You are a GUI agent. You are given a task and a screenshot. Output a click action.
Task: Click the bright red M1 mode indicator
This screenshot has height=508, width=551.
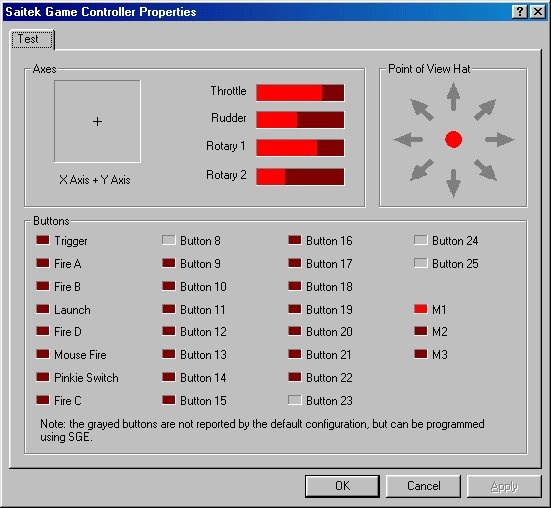coord(421,309)
